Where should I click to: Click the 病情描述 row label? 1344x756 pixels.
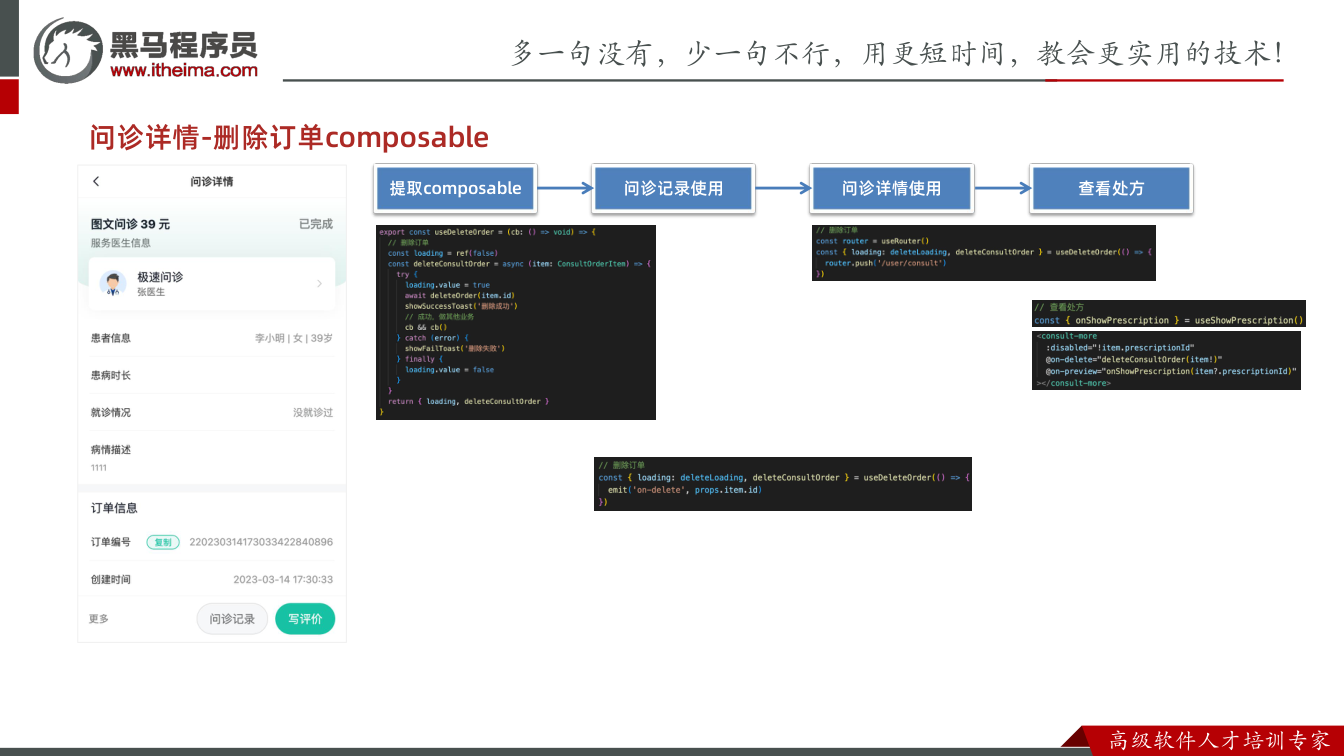pyautogui.click(x=110, y=450)
